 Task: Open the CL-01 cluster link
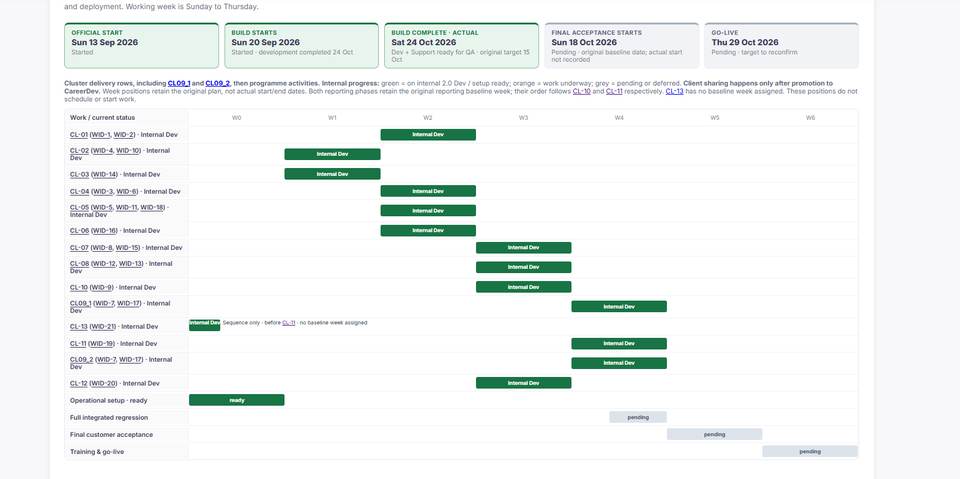coord(79,135)
